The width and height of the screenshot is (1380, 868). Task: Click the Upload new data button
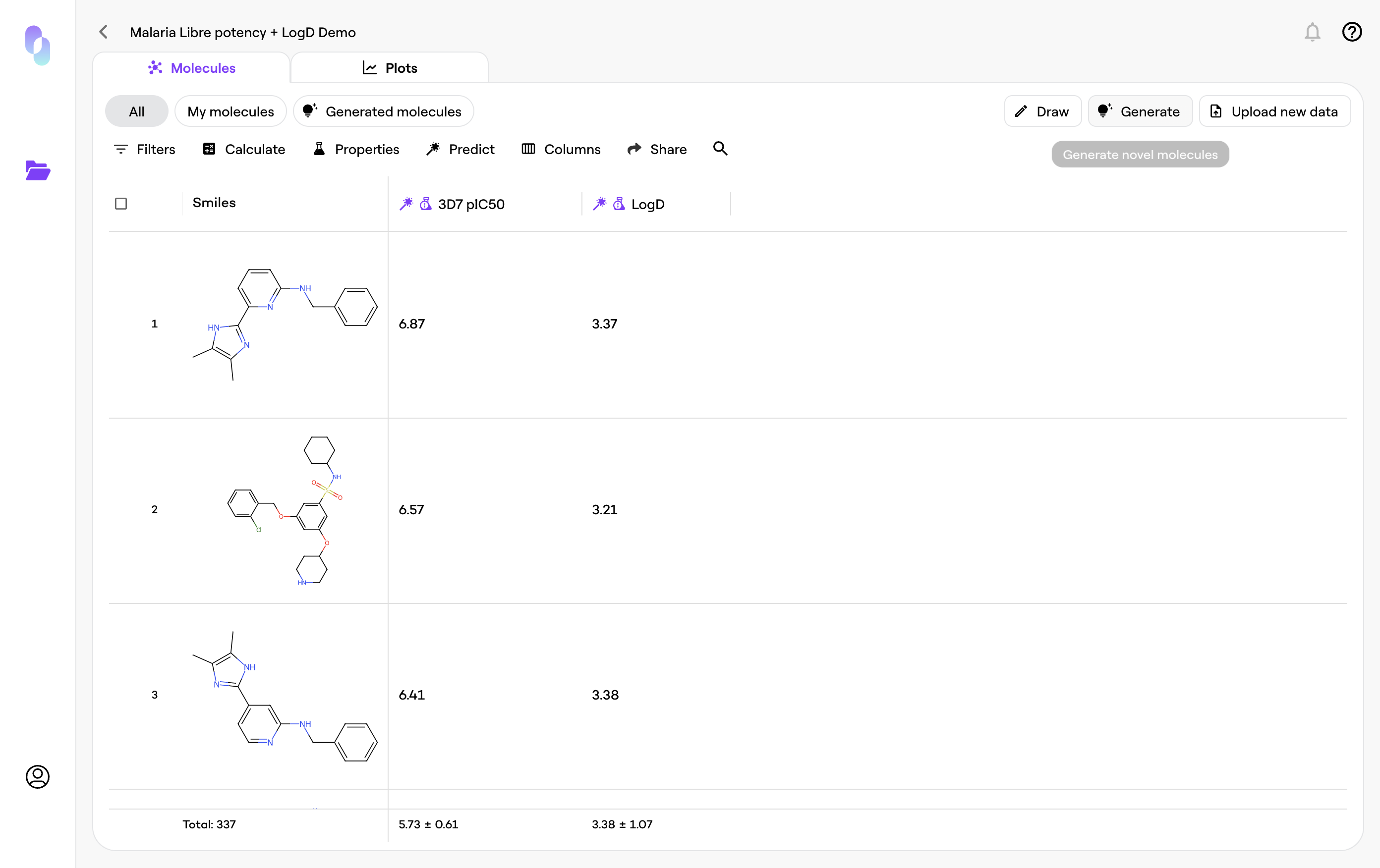[1274, 112]
